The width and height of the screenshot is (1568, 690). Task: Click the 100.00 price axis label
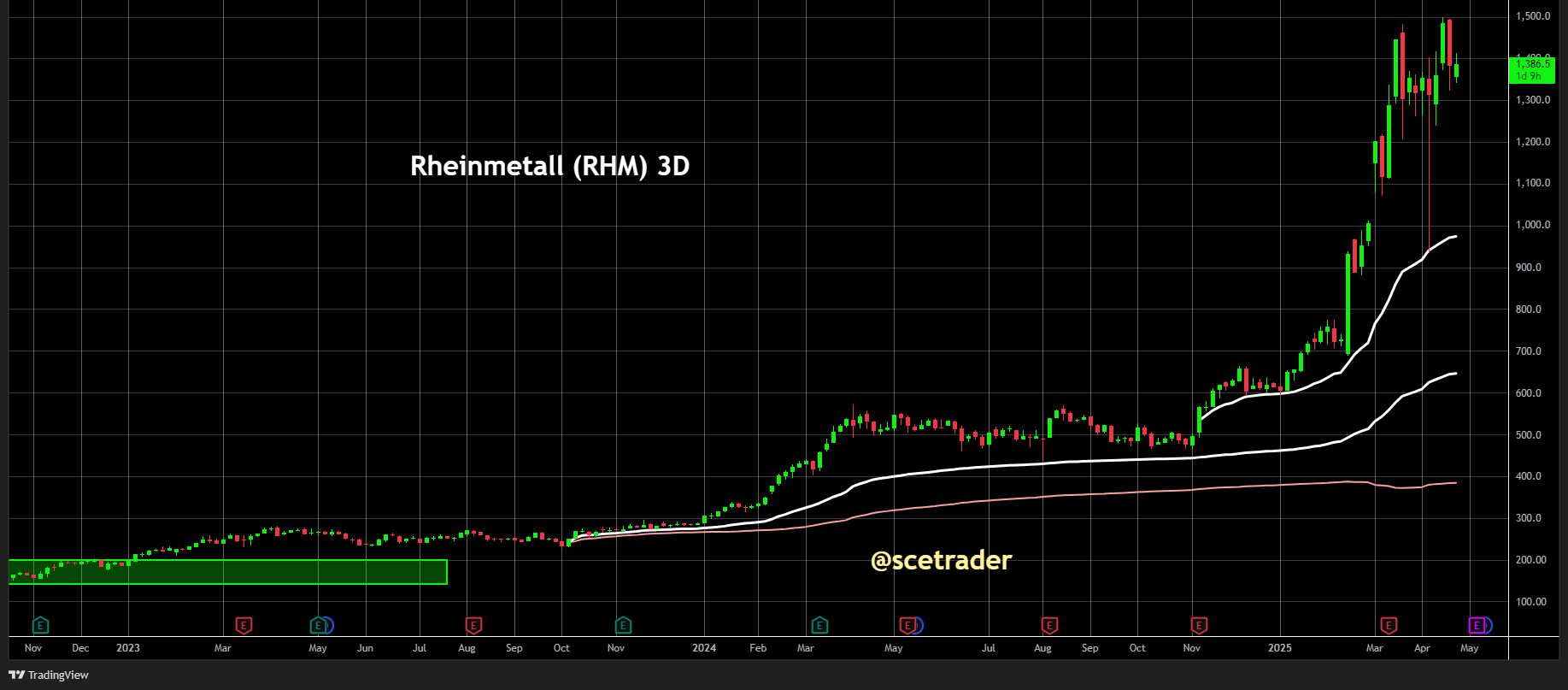pyautogui.click(x=1531, y=602)
